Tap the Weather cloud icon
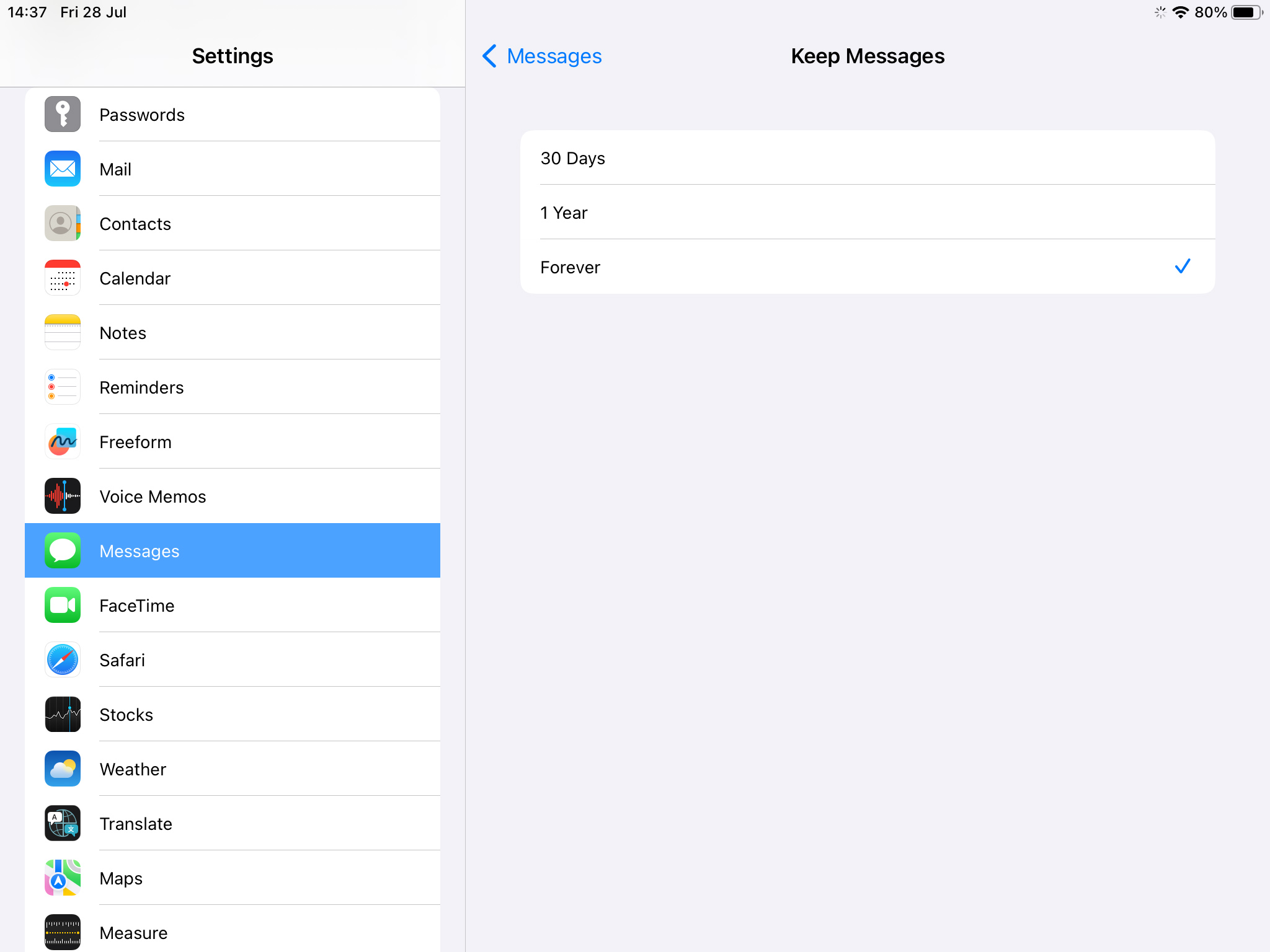1270x952 pixels. (63, 769)
